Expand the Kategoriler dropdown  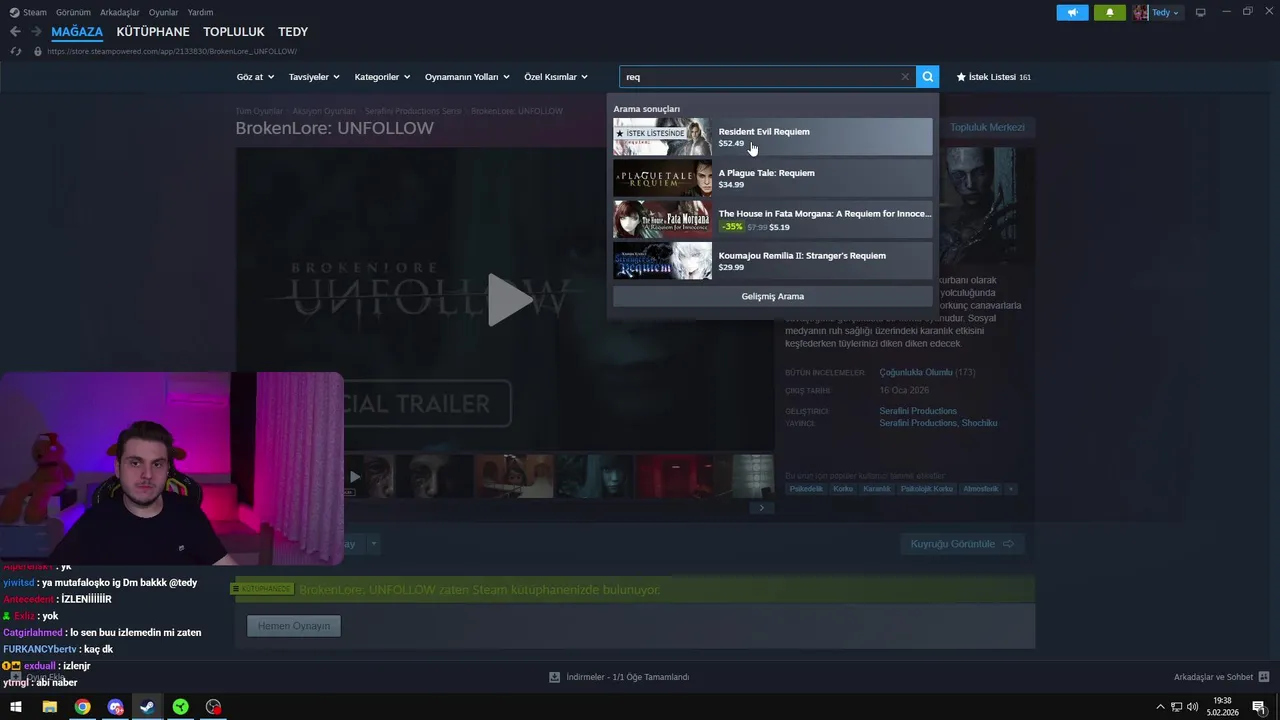click(x=383, y=77)
